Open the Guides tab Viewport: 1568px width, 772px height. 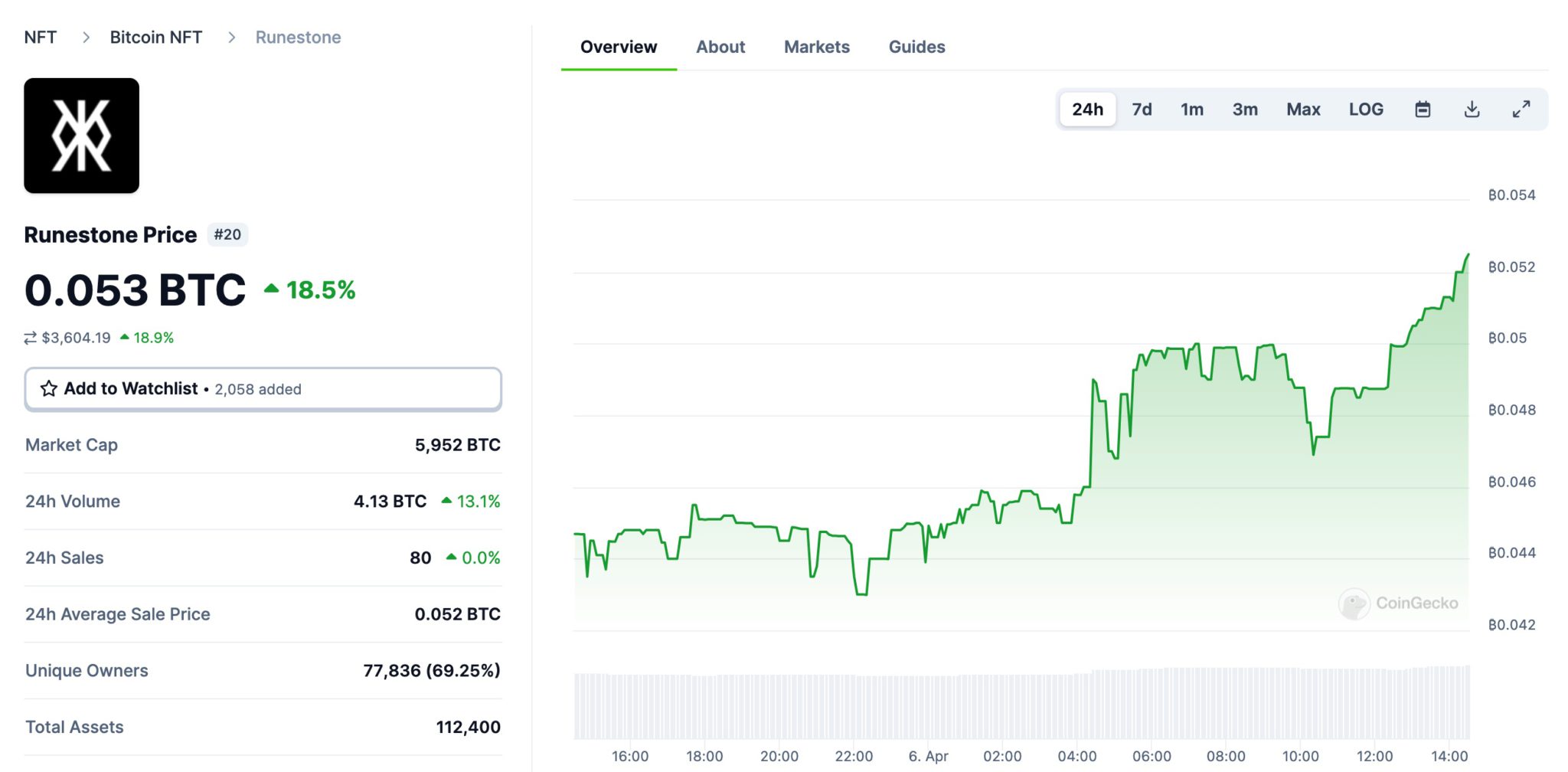tap(916, 47)
